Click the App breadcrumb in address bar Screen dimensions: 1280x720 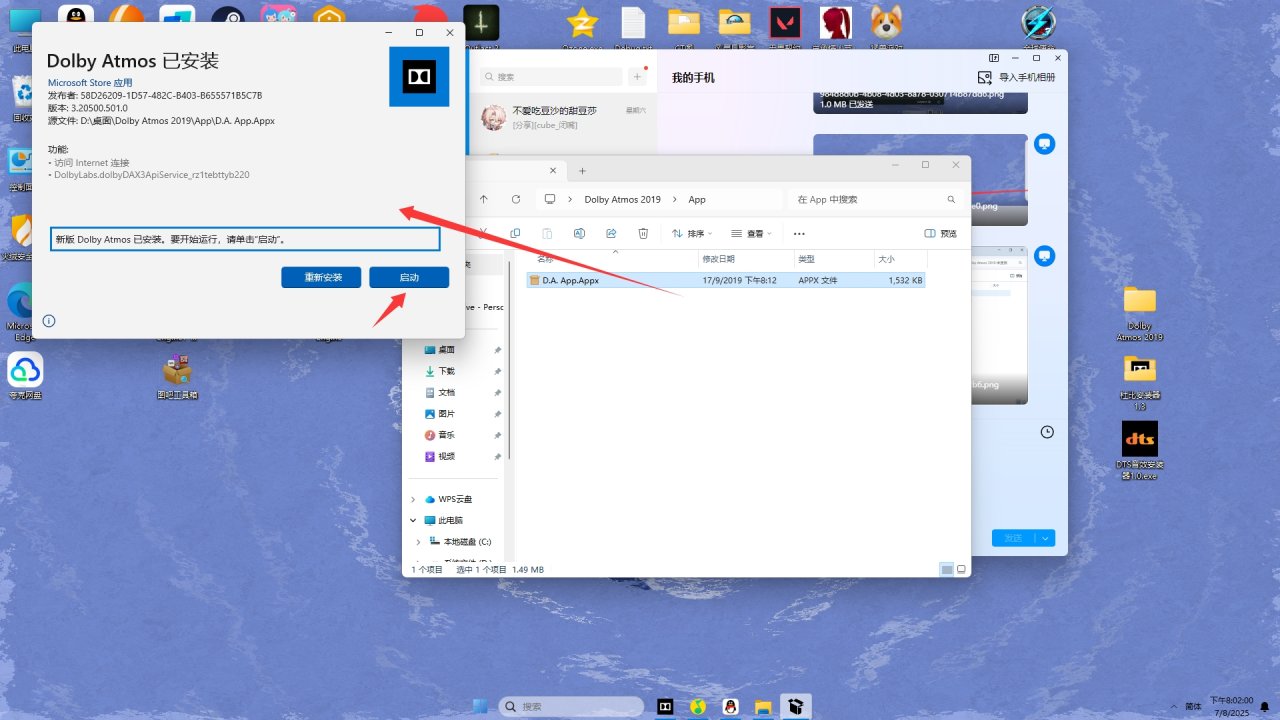pyautogui.click(x=697, y=199)
